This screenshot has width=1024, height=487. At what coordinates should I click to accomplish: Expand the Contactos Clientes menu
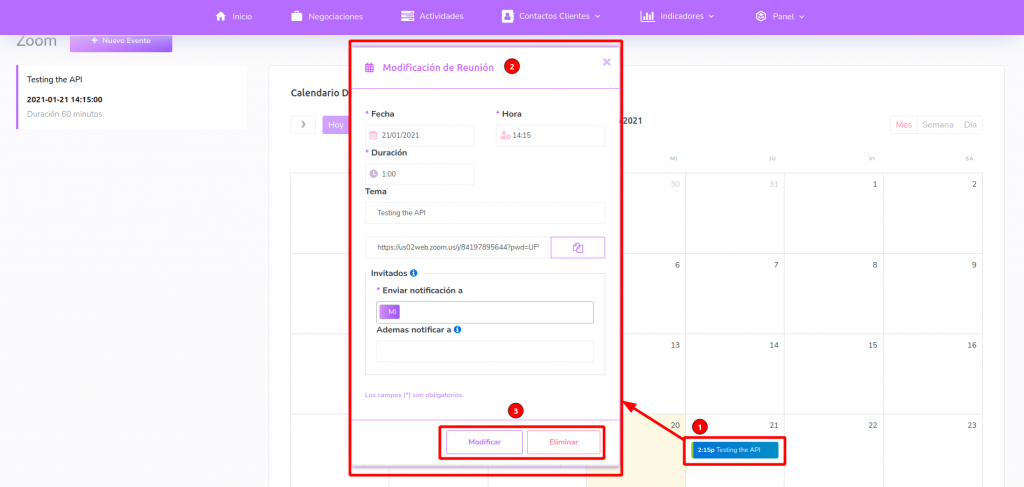[551, 16]
